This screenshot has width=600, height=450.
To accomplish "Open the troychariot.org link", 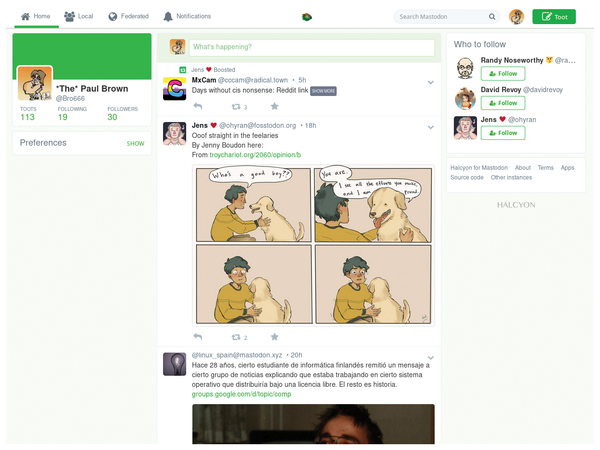I will pos(255,155).
